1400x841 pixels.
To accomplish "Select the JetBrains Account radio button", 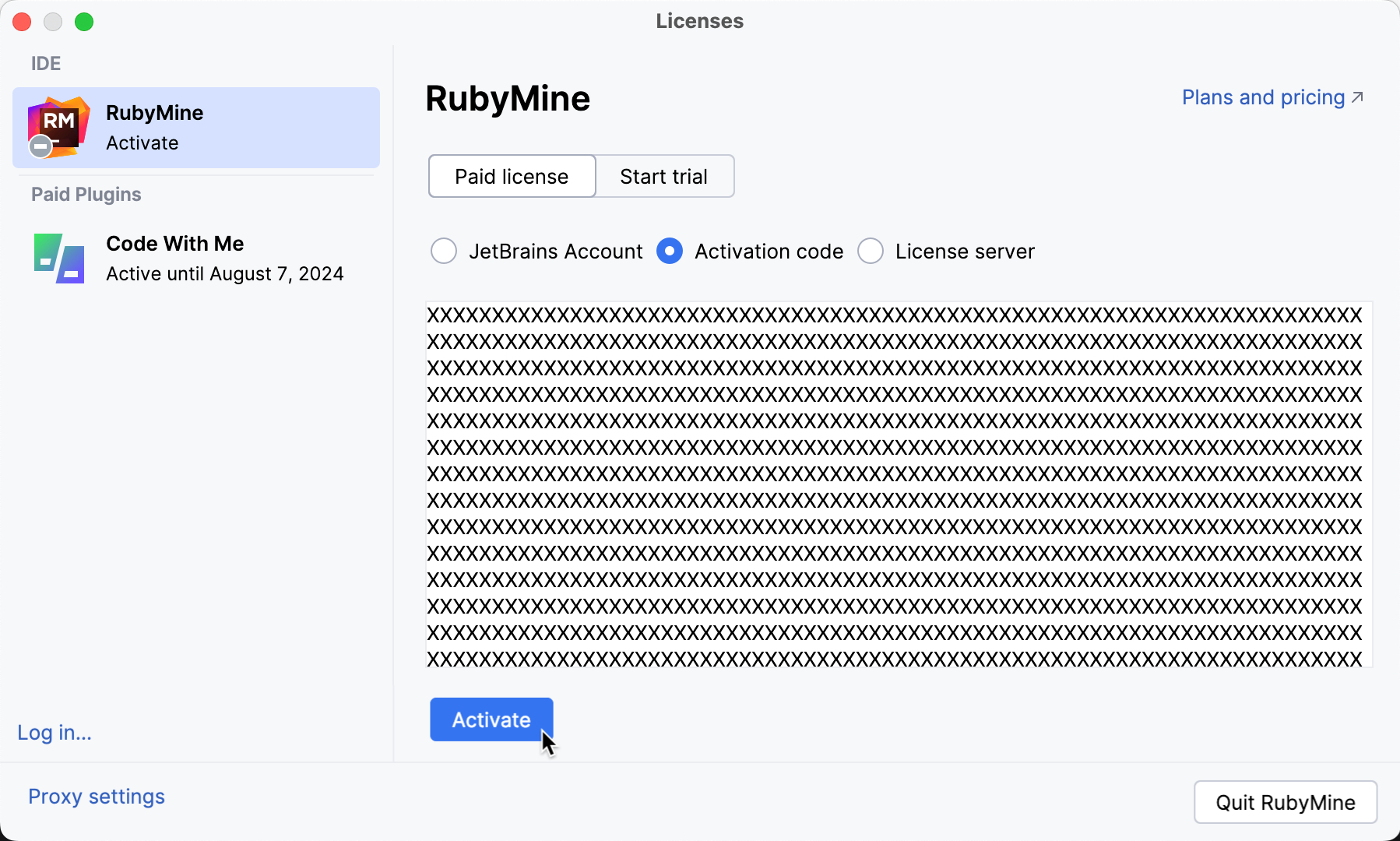I will (443, 251).
